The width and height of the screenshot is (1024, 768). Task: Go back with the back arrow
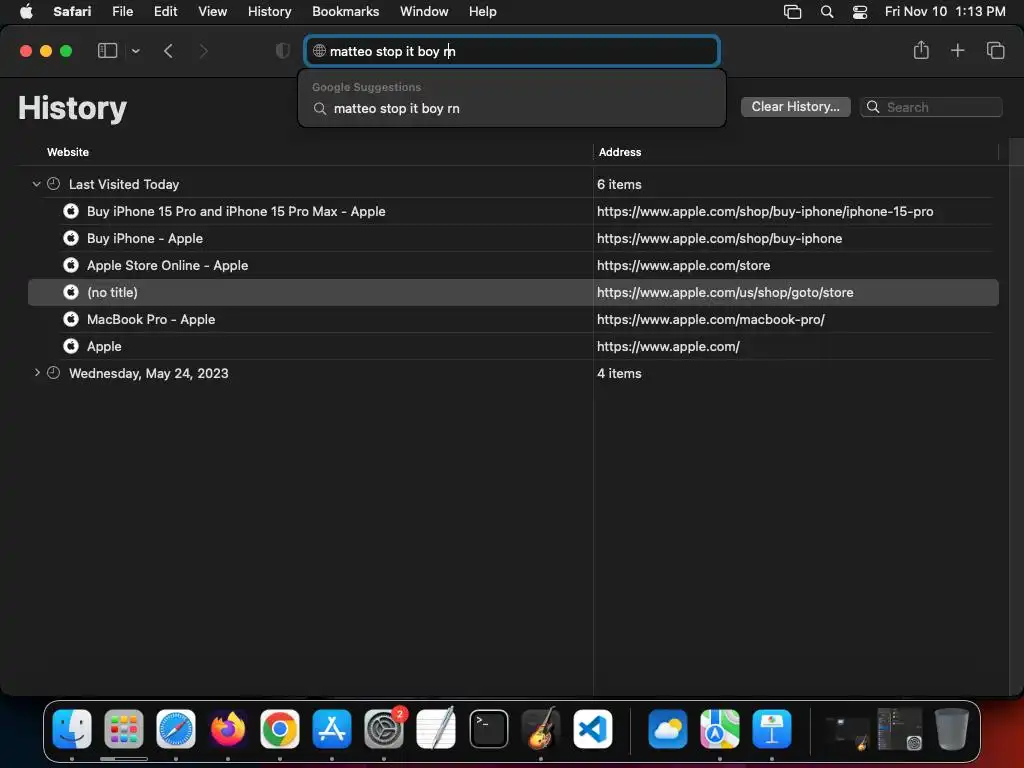tap(168, 51)
